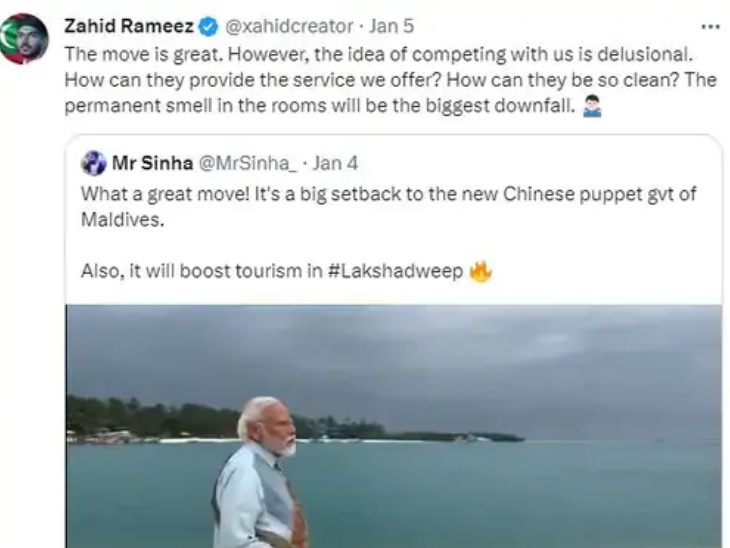Open Zahid Rameez's profile avatar

click(25, 39)
